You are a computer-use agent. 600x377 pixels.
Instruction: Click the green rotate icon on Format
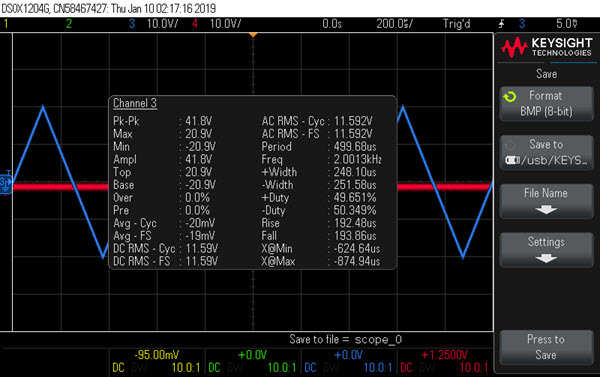510,97
